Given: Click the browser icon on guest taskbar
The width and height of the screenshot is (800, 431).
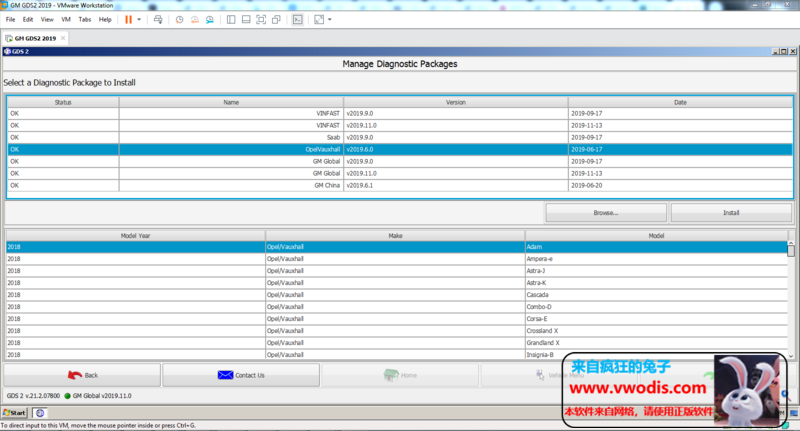Looking at the screenshot, I should [x=40, y=413].
